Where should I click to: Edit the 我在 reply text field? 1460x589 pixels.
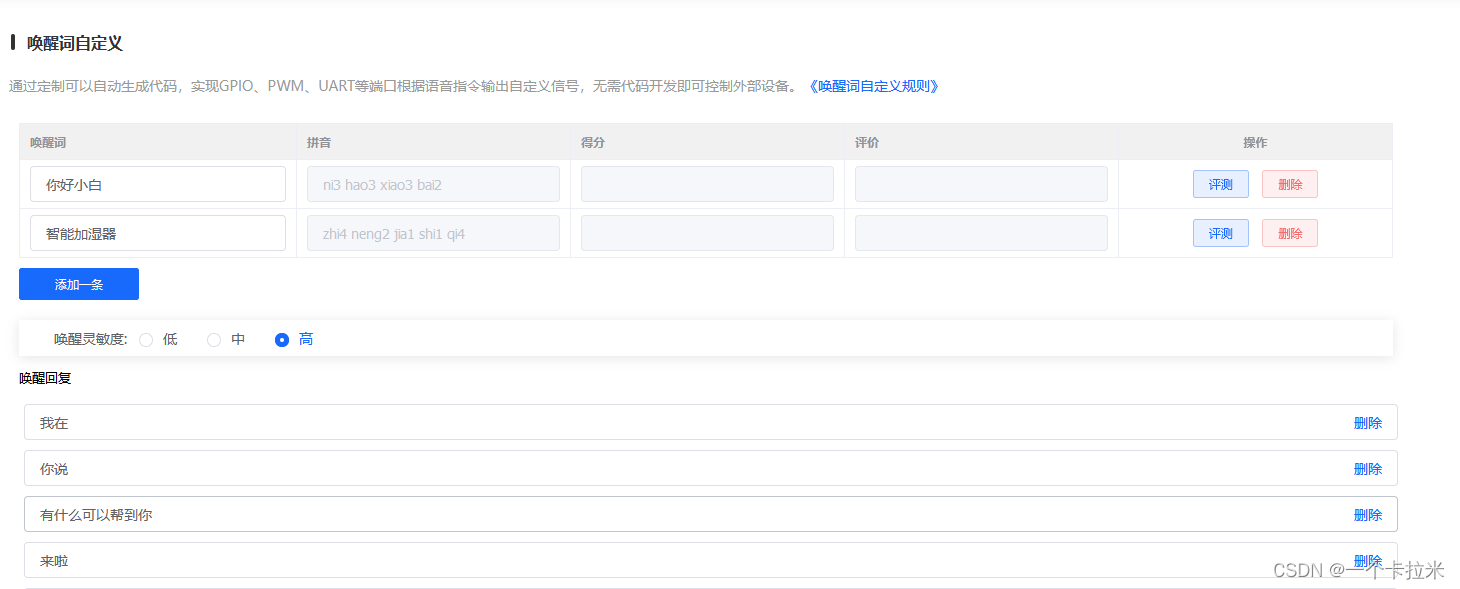click(710, 422)
